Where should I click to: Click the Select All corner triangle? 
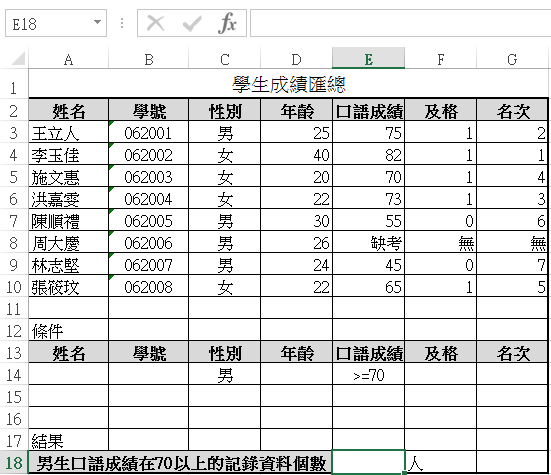(x=18, y=58)
